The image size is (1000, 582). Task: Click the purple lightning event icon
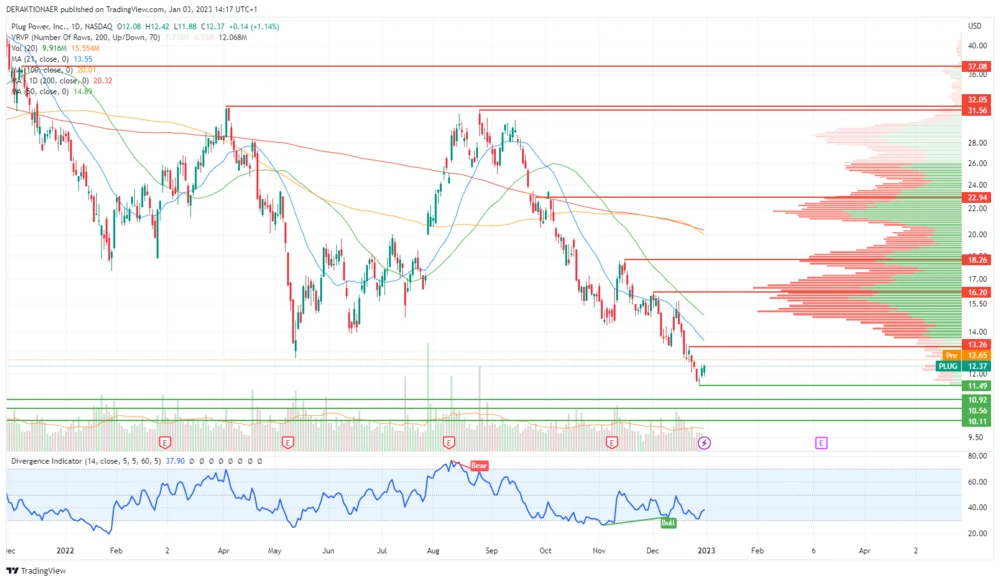tap(704, 441)
